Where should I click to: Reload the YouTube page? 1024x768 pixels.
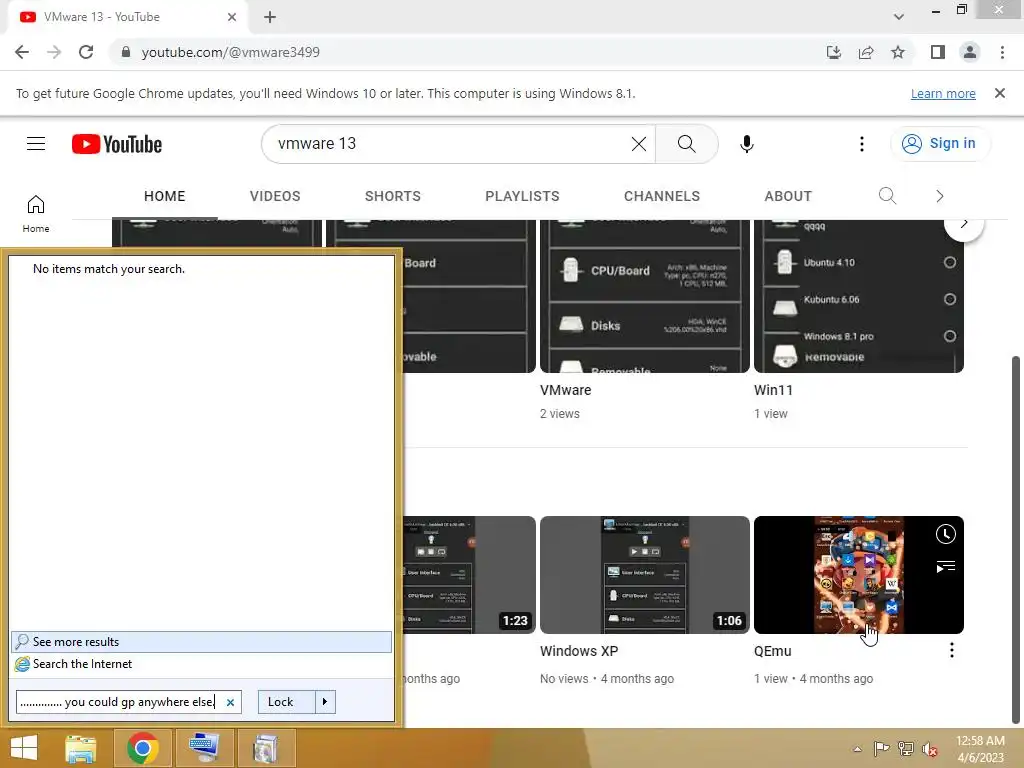pos(86,52)
